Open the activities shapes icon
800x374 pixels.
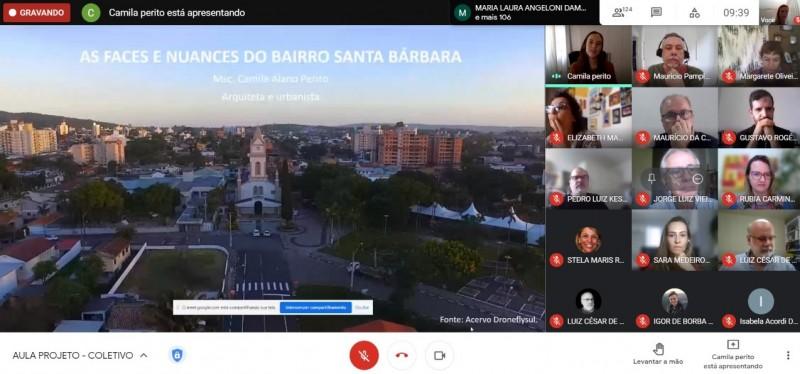pyautogui.click(x=694, y=13)
